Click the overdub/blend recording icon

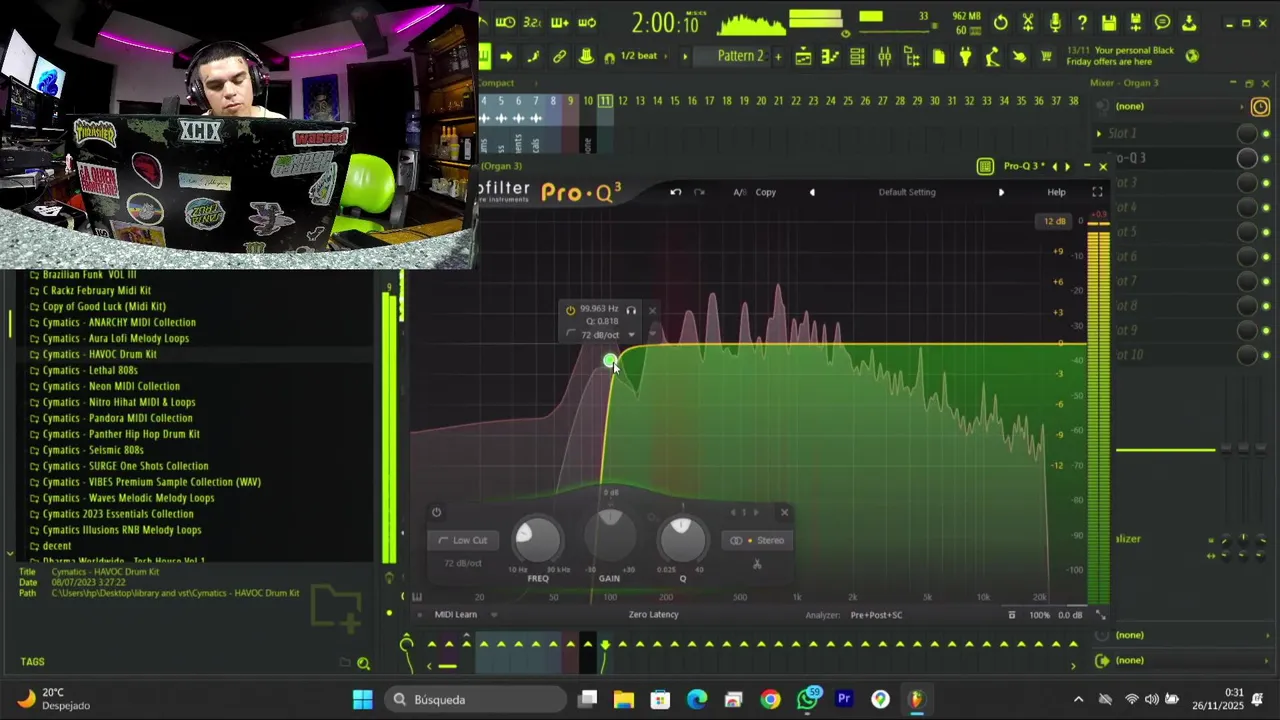(x=559, y=22)
